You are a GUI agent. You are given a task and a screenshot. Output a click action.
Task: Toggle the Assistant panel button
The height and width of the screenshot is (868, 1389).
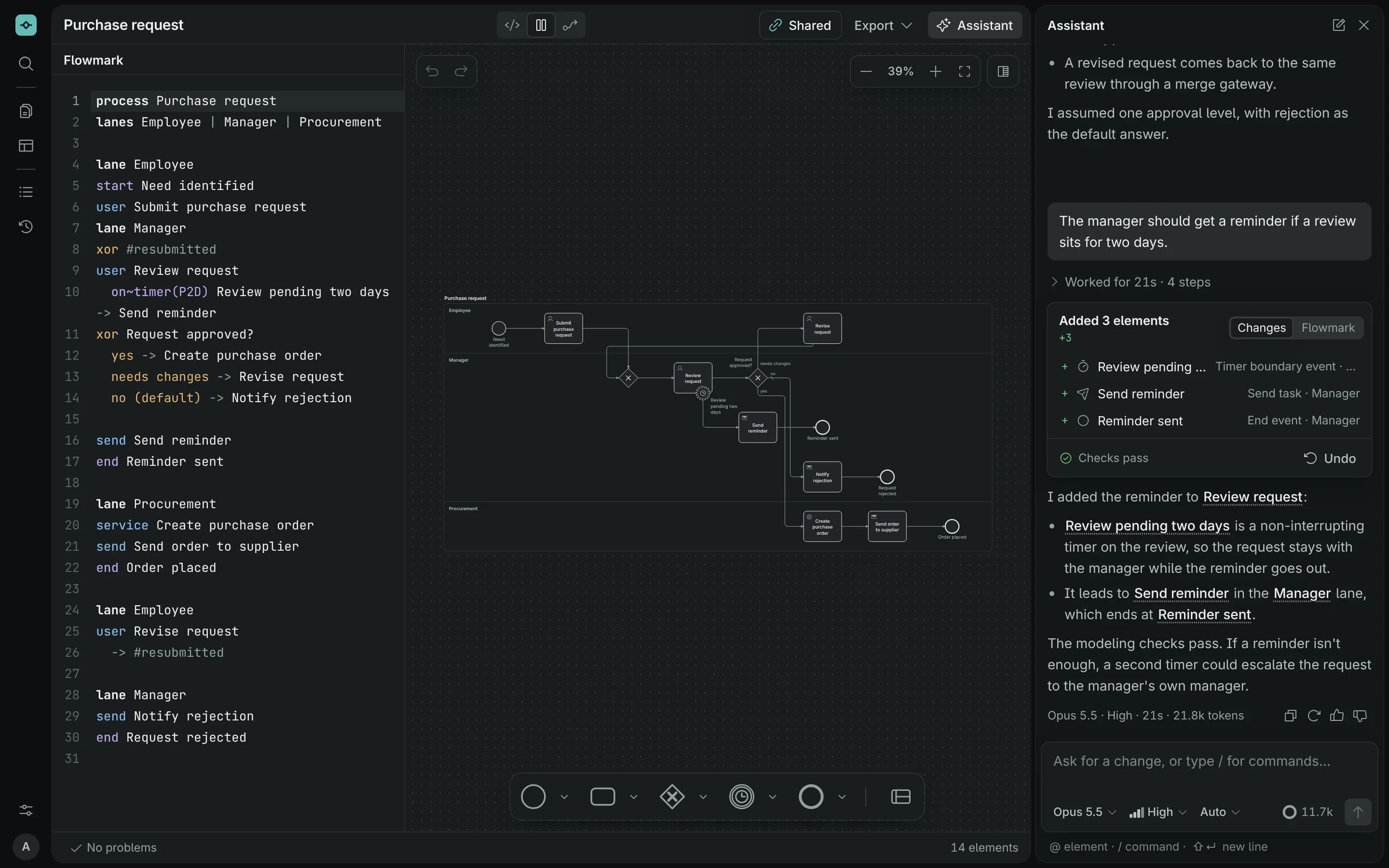[x=975, y=25]
